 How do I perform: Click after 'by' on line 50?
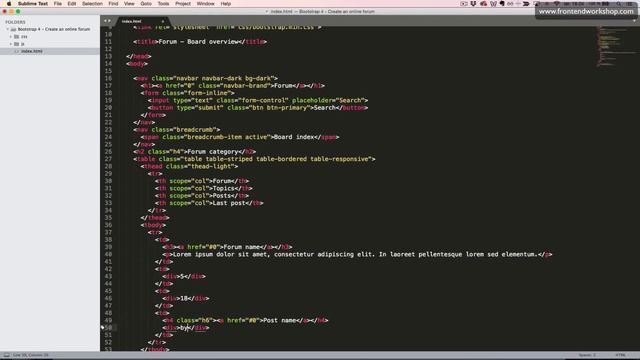pos(188,328)
